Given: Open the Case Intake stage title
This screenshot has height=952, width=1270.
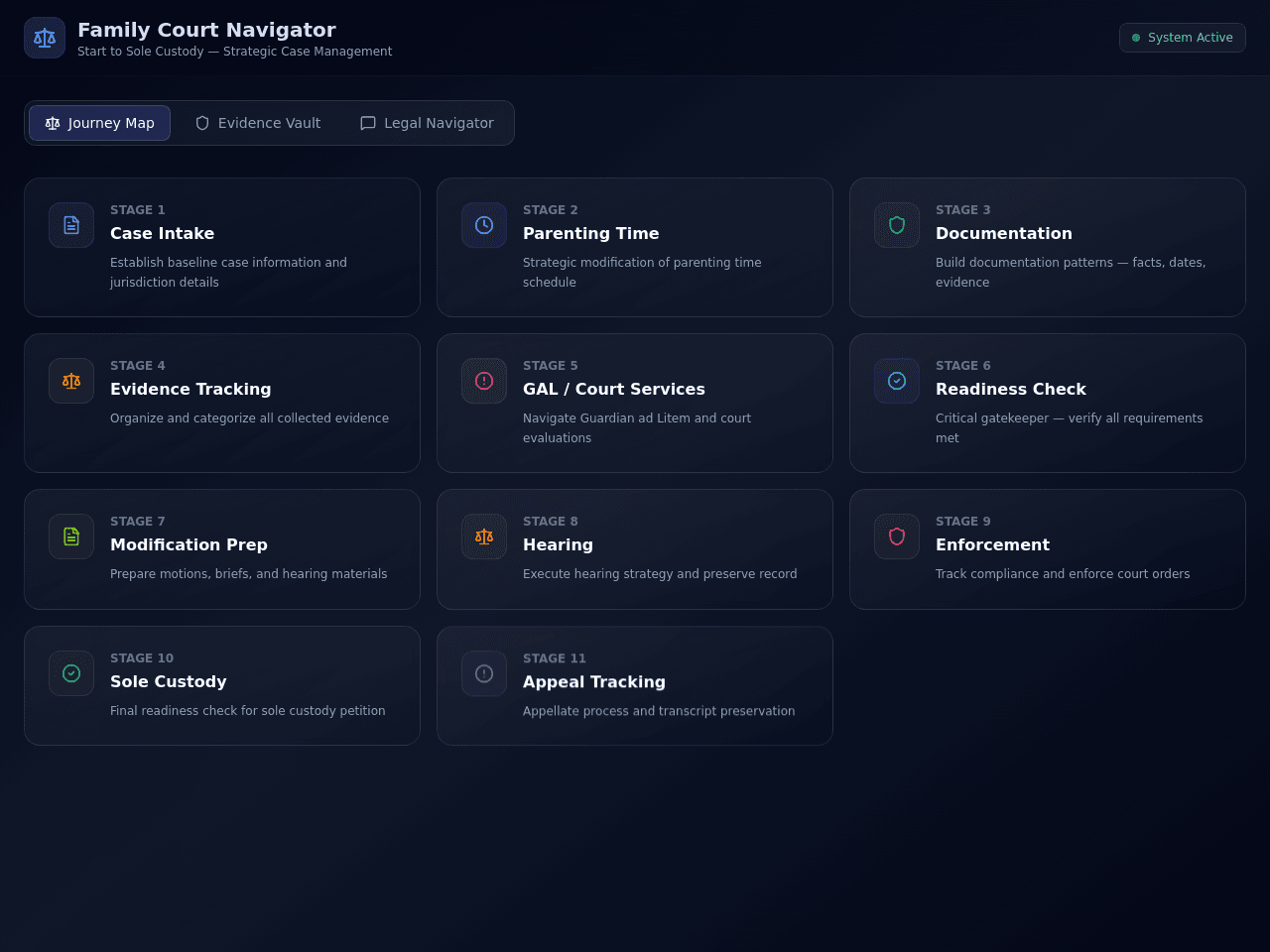Looking at the screenshot, I should (162, 233).
